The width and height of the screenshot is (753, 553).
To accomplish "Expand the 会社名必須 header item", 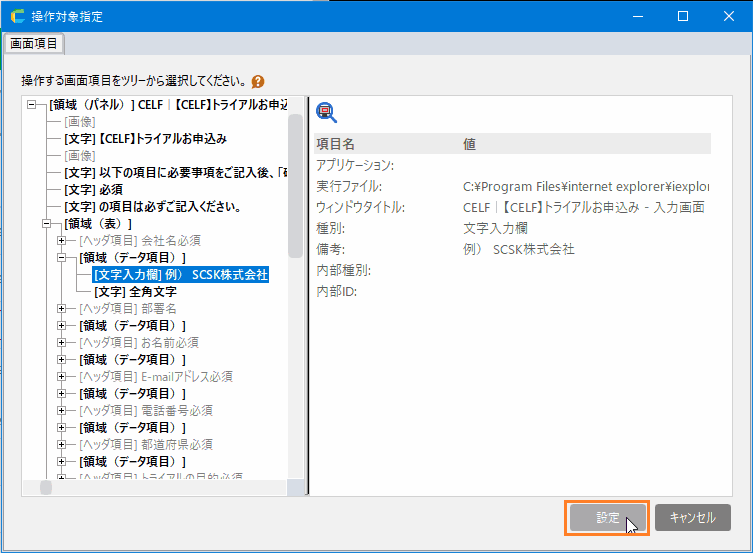I will 62,241.
